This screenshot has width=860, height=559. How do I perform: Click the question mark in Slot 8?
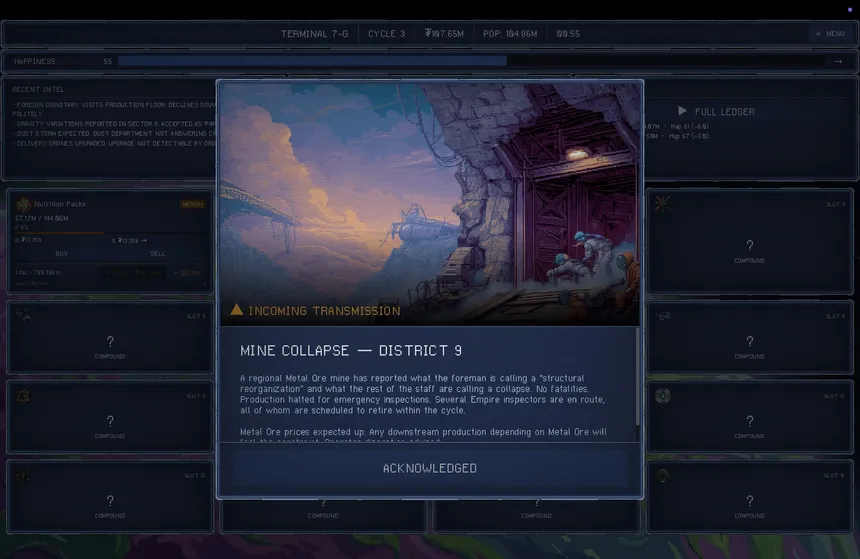pos(749,341)
